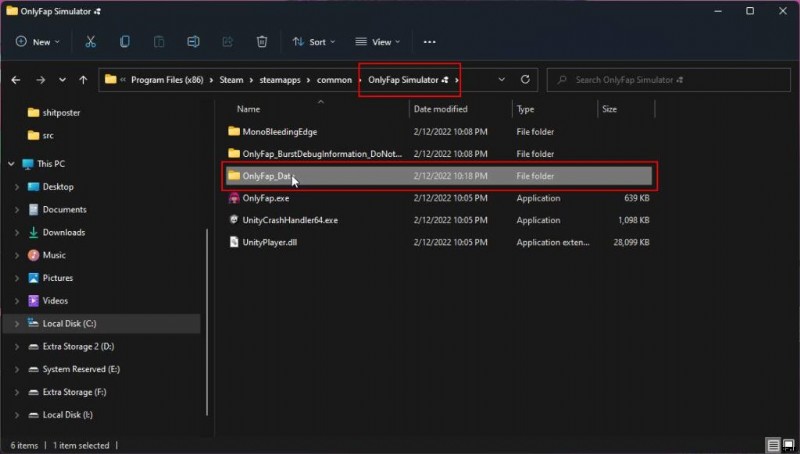Sort by the Name column header
The image size is (800, 454).
248,109
